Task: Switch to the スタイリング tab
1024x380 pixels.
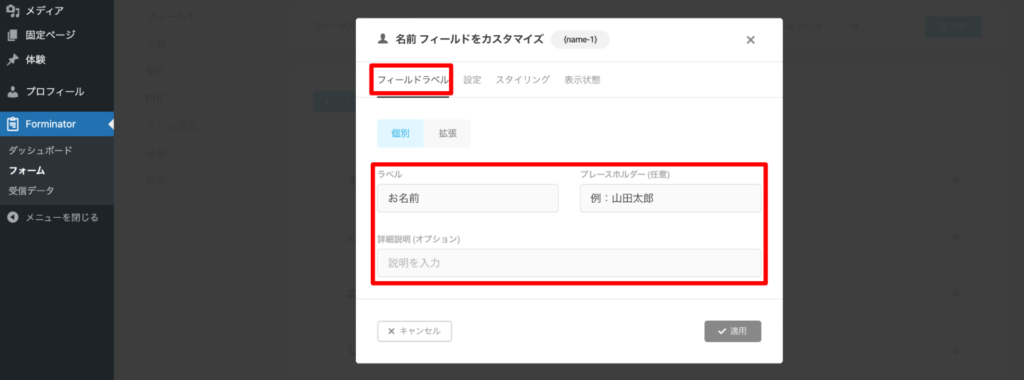Action: 522,80
